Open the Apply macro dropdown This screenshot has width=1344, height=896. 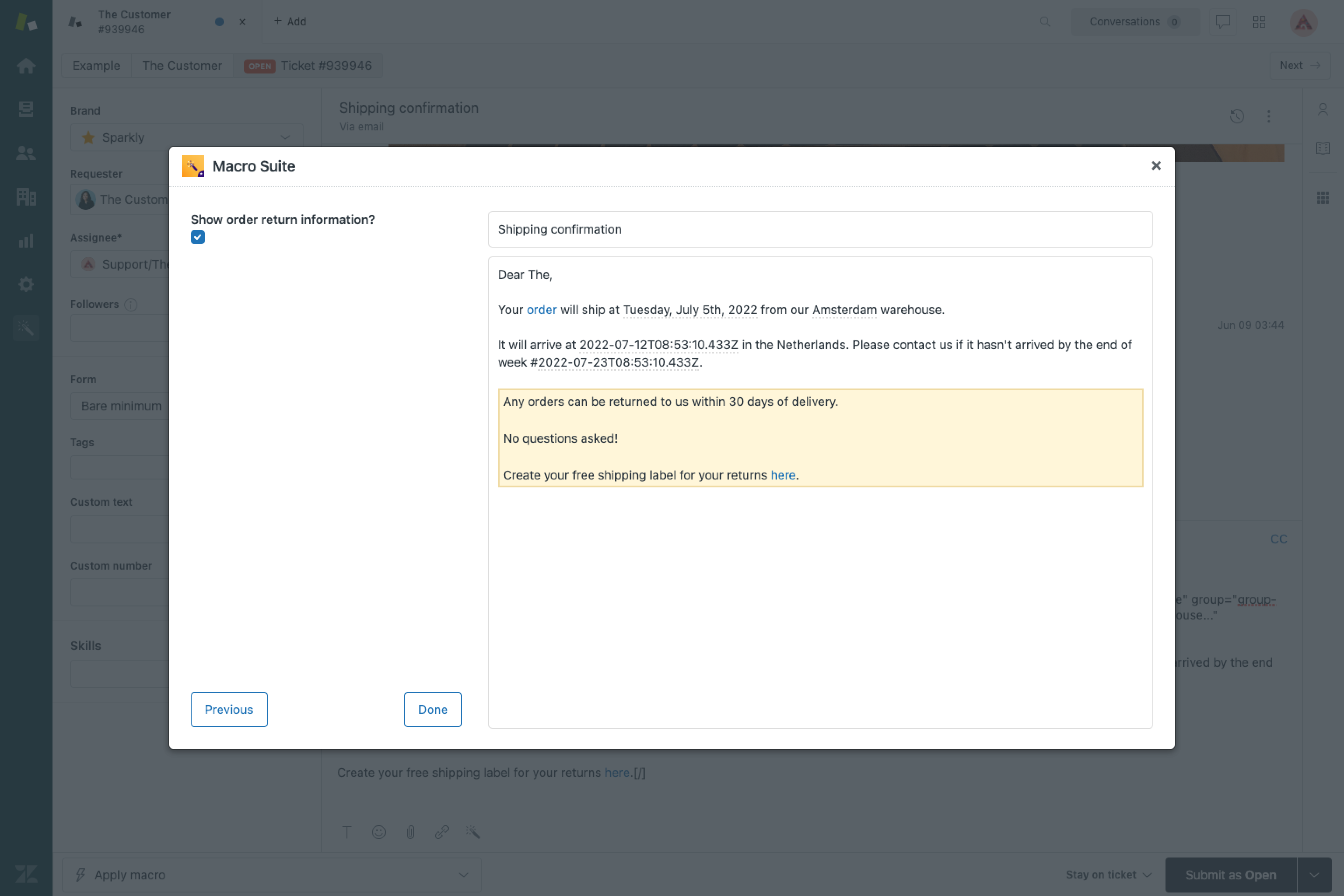click(x=272, y=875)
